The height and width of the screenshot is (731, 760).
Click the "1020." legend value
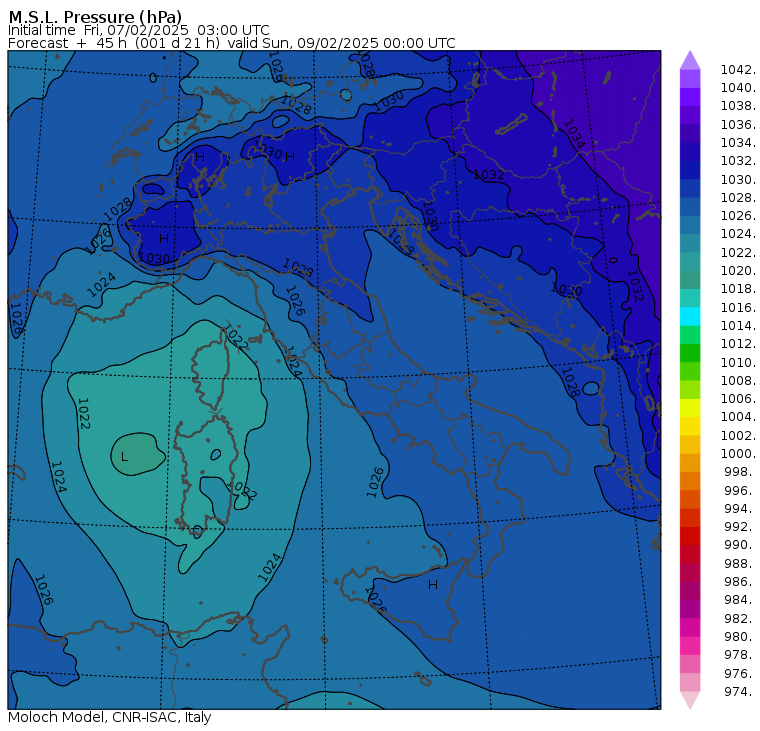click(738, 270)
